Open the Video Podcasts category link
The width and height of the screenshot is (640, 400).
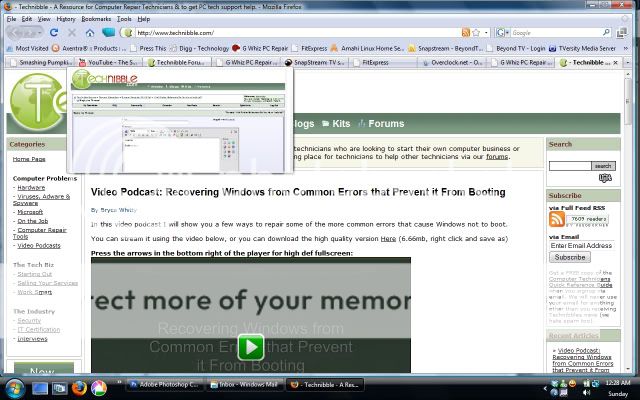tap(39, 246)
